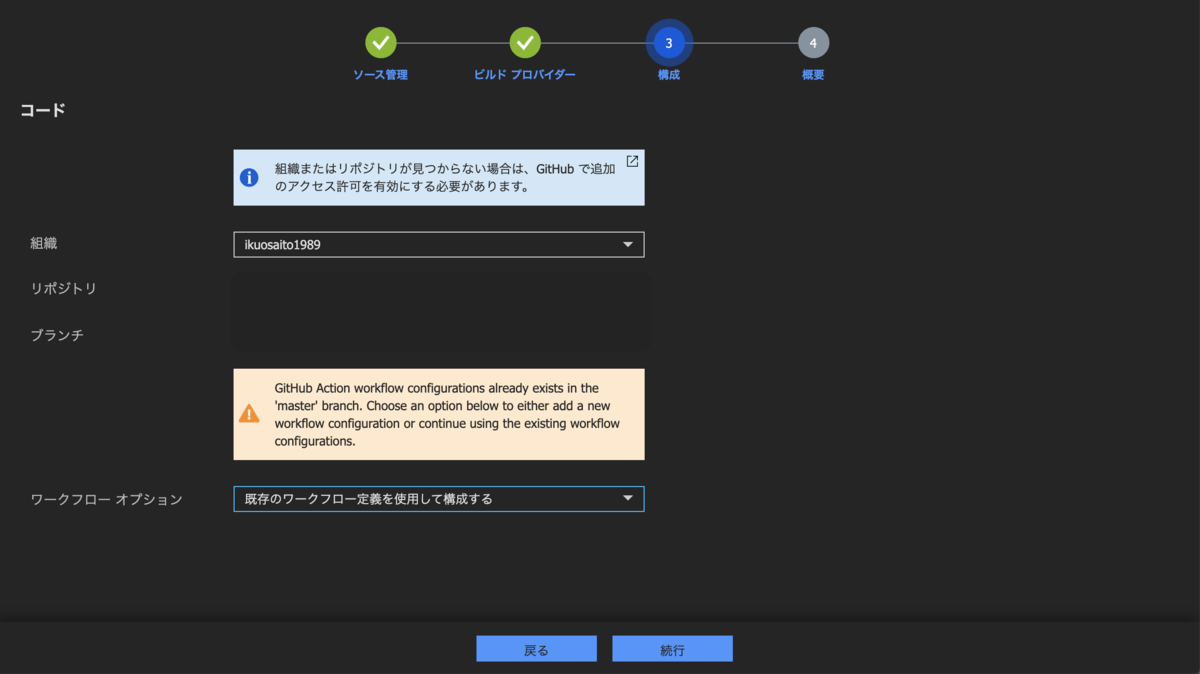The height and width of the screenshot is (674, 1200).
Task: Go to the completed ビルド プロバイダー step circle
Action: tap(525, 42)
